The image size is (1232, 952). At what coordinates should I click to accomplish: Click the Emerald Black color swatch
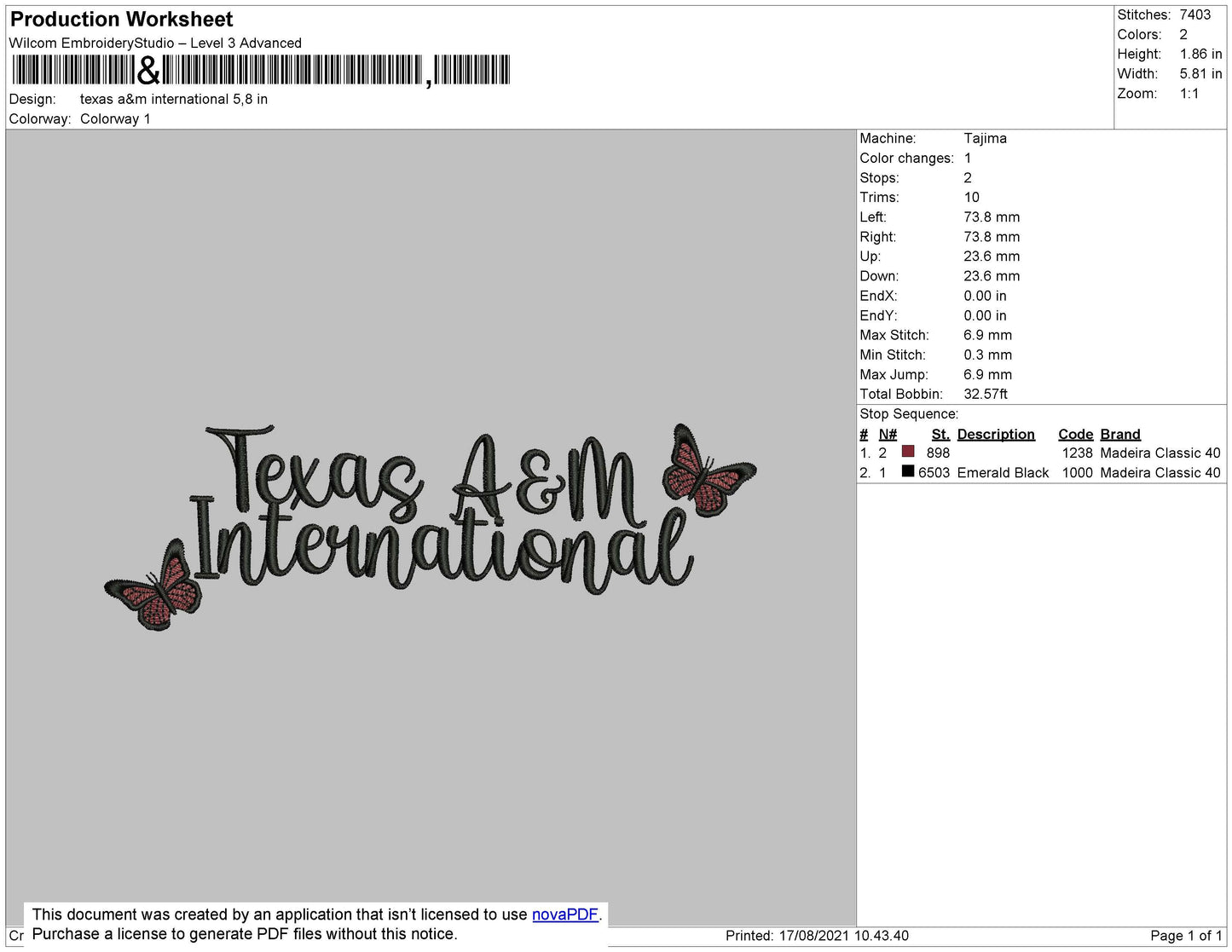(908, 471)
